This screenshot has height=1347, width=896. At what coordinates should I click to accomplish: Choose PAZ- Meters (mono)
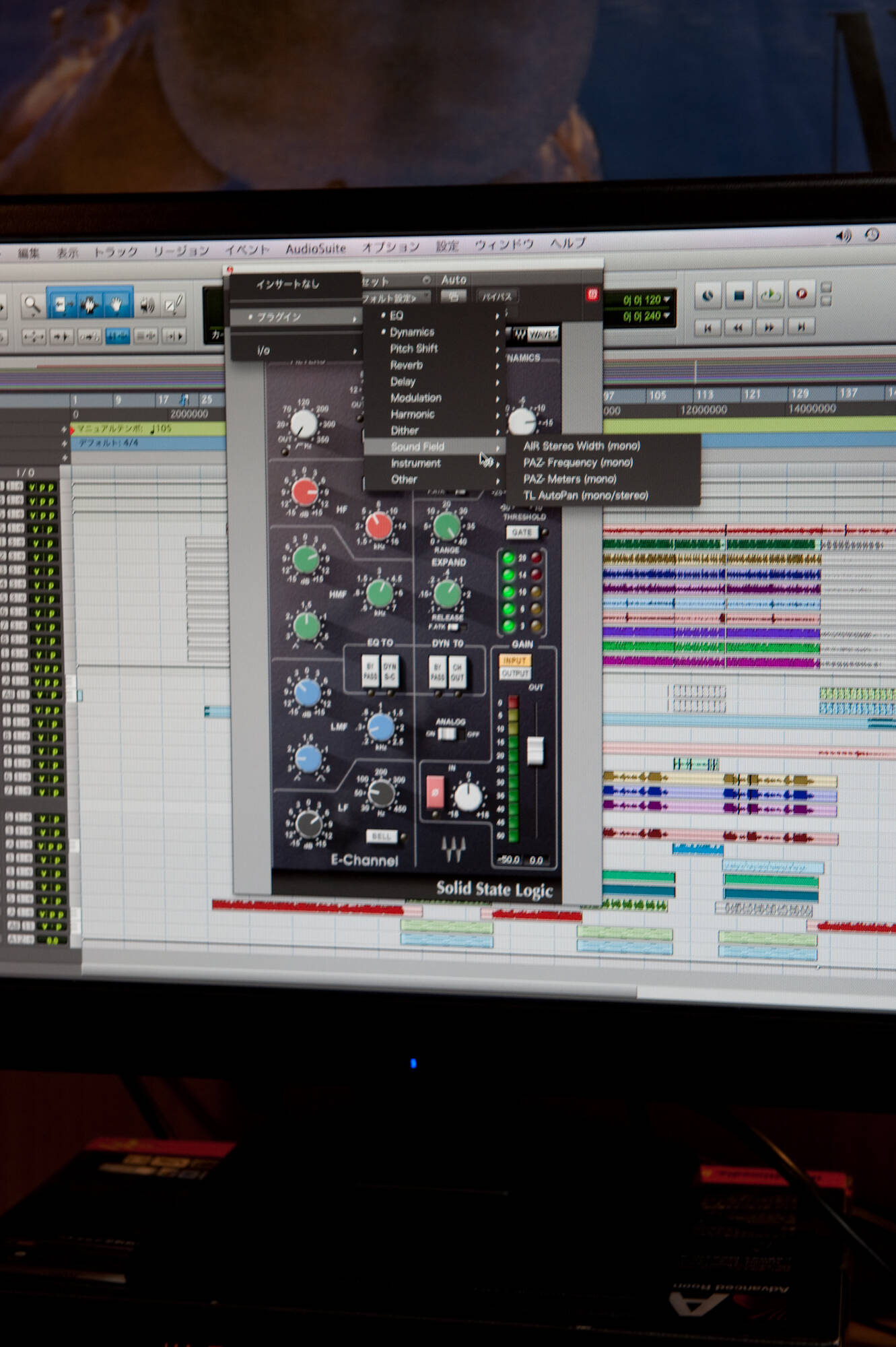(x=604, y=479)
